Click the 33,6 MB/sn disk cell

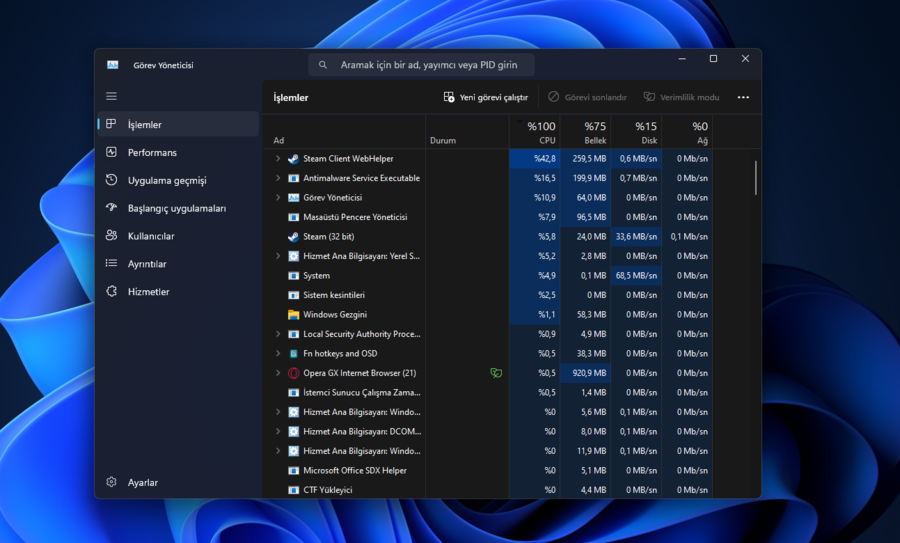click(636, 236)
